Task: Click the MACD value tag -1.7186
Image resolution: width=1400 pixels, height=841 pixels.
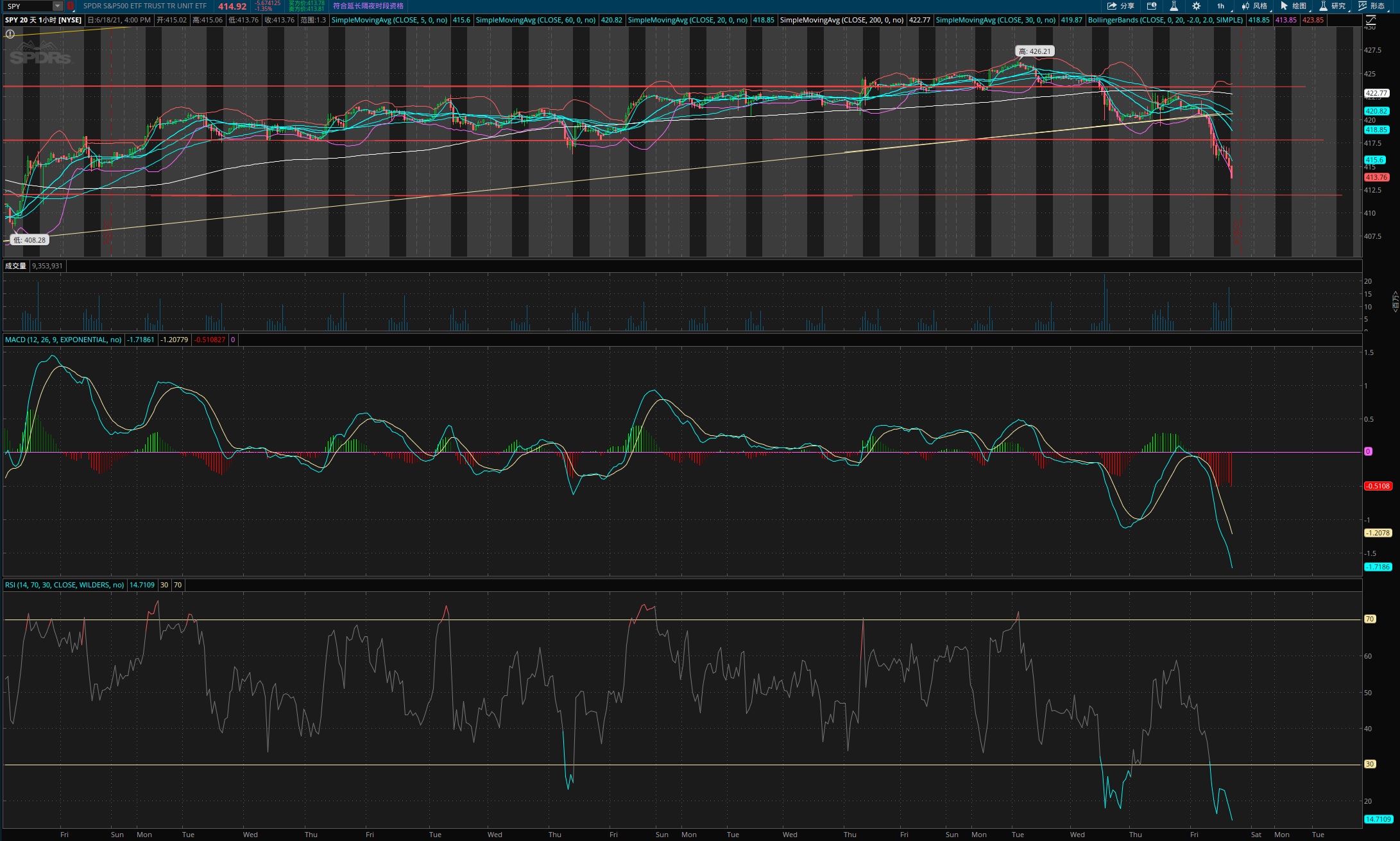Action: point(1378,567)
